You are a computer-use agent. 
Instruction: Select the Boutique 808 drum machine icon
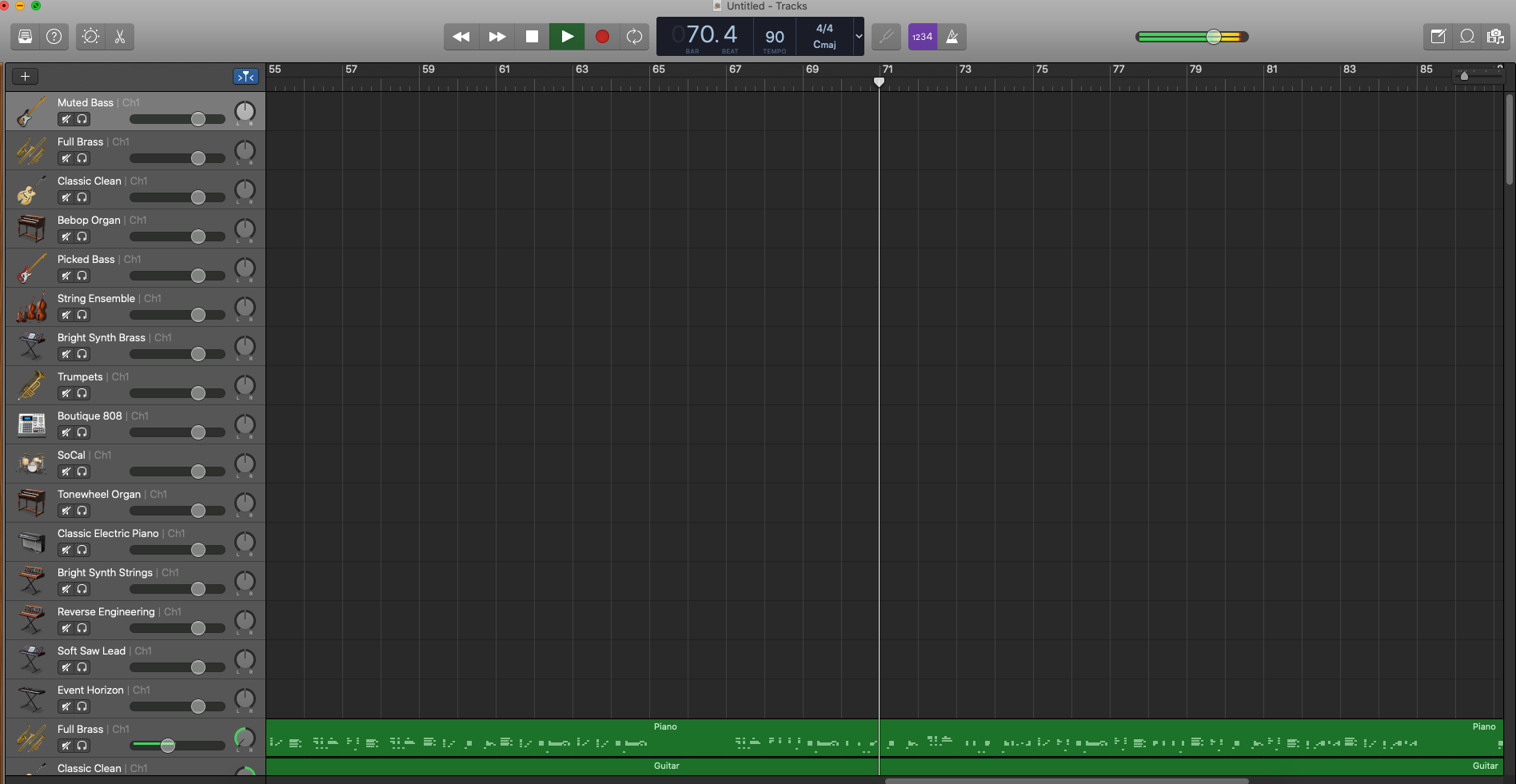click(31, 425)
